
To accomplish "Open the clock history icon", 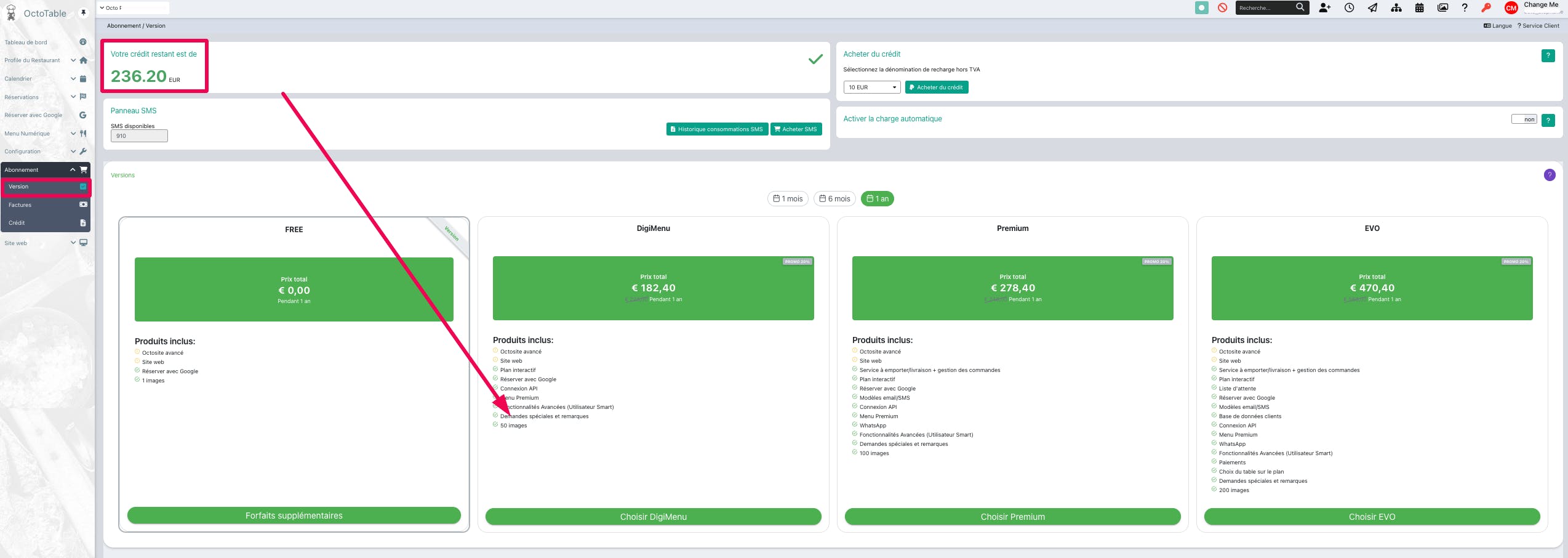I will (1349, 7).
